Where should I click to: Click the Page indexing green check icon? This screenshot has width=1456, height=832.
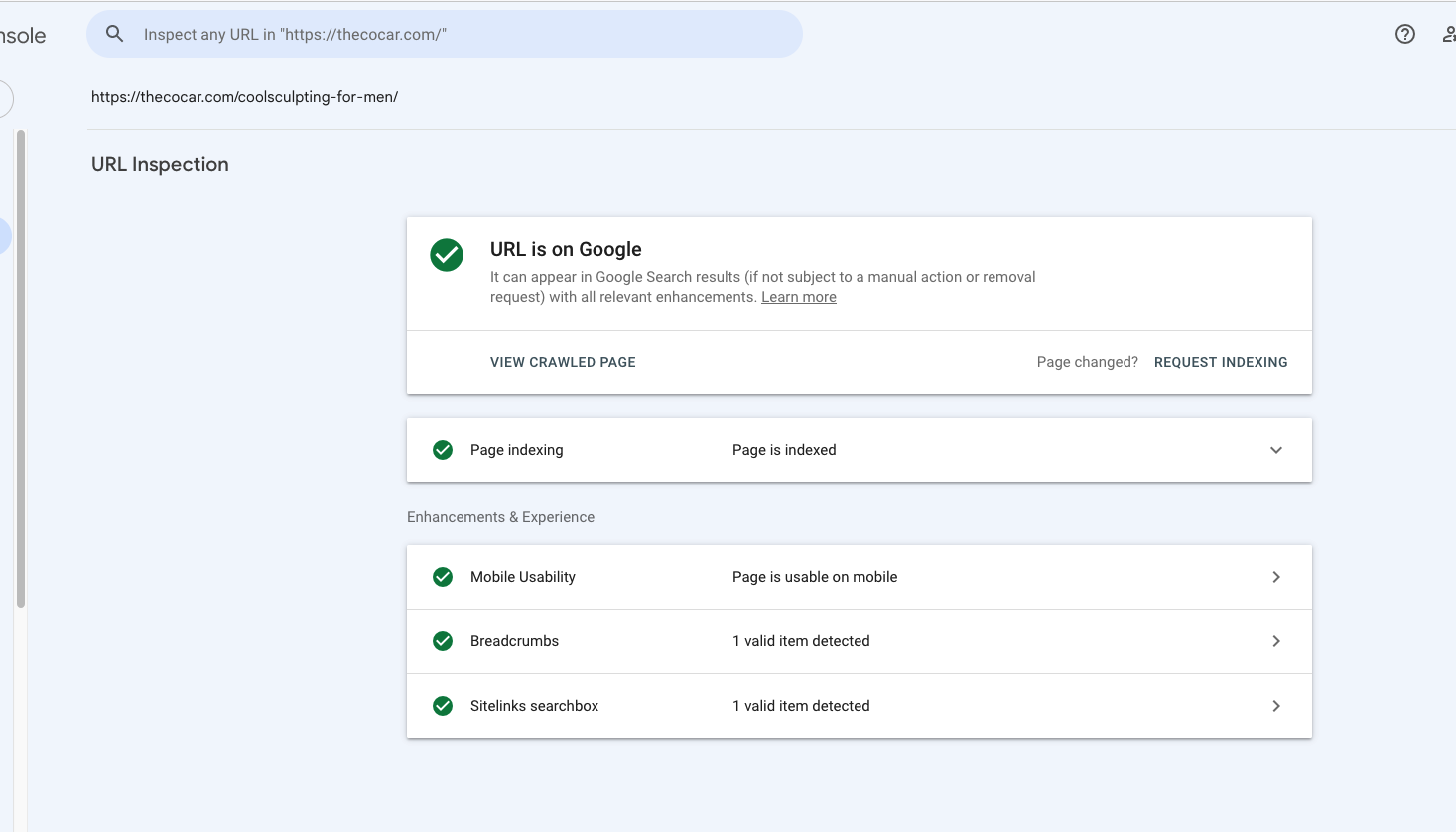coord(443,450)
